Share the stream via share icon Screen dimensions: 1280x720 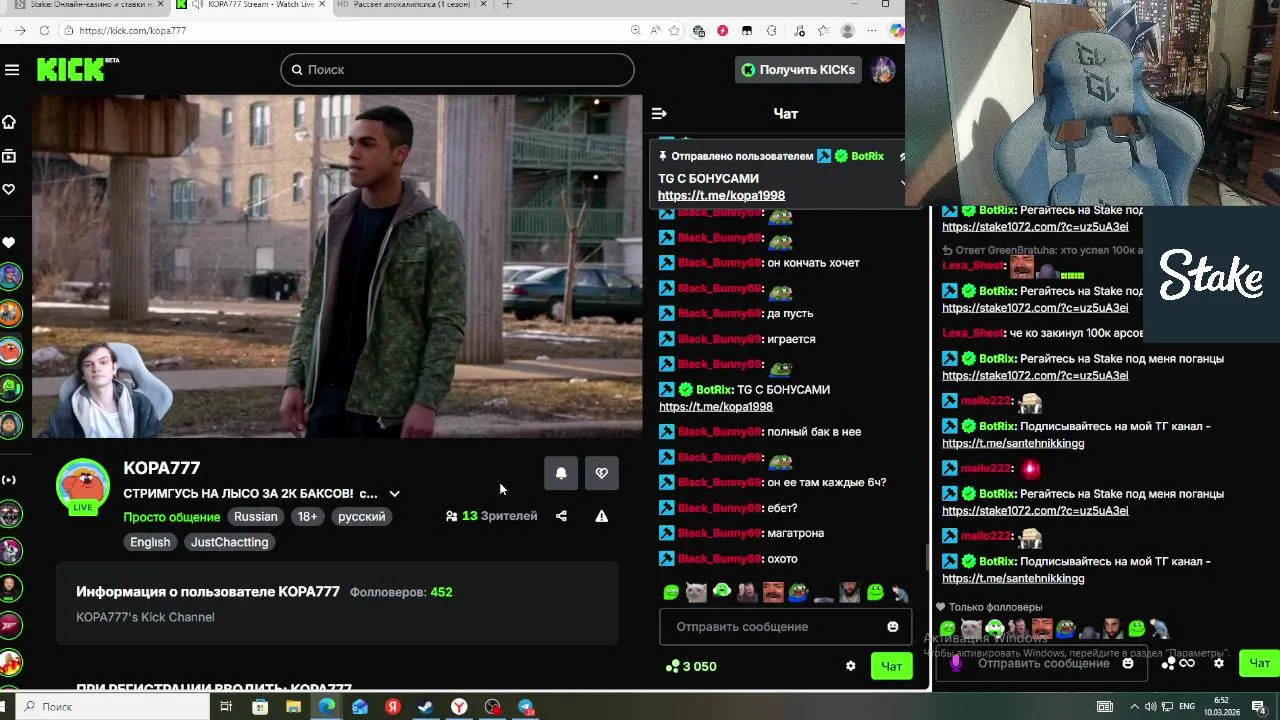point(561,516)
